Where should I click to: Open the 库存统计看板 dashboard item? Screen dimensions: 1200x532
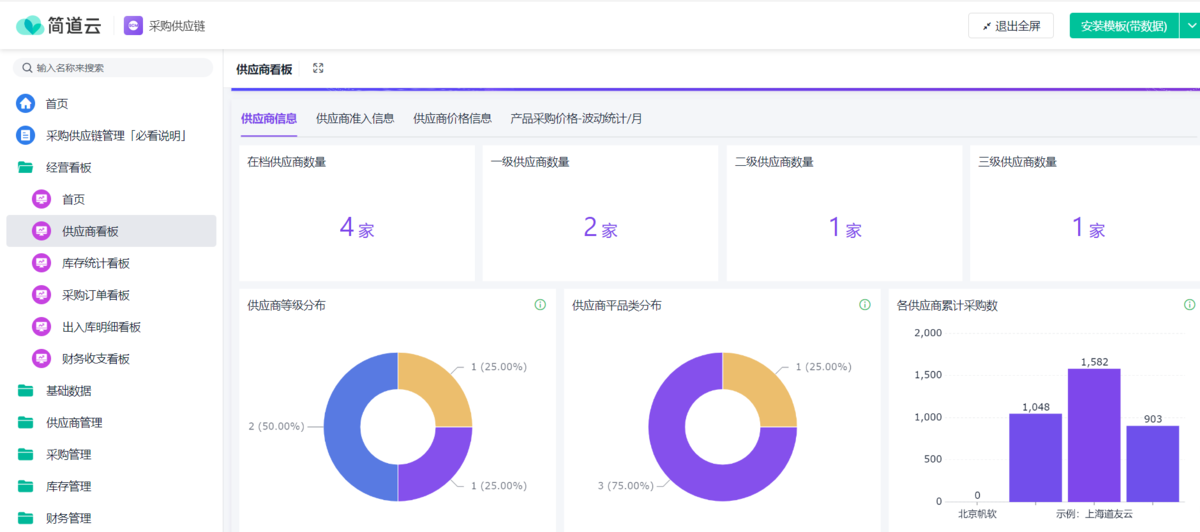96,263
